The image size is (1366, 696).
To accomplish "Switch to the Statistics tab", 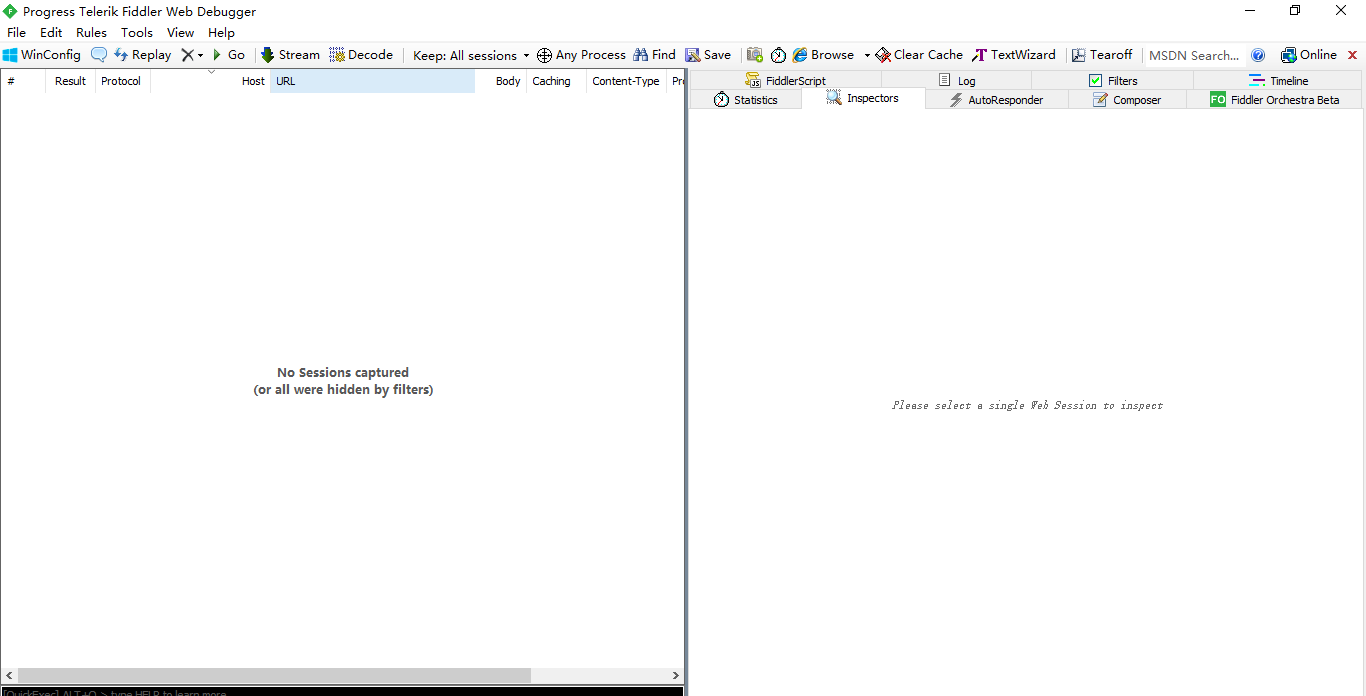I will (x=745, y=99).
